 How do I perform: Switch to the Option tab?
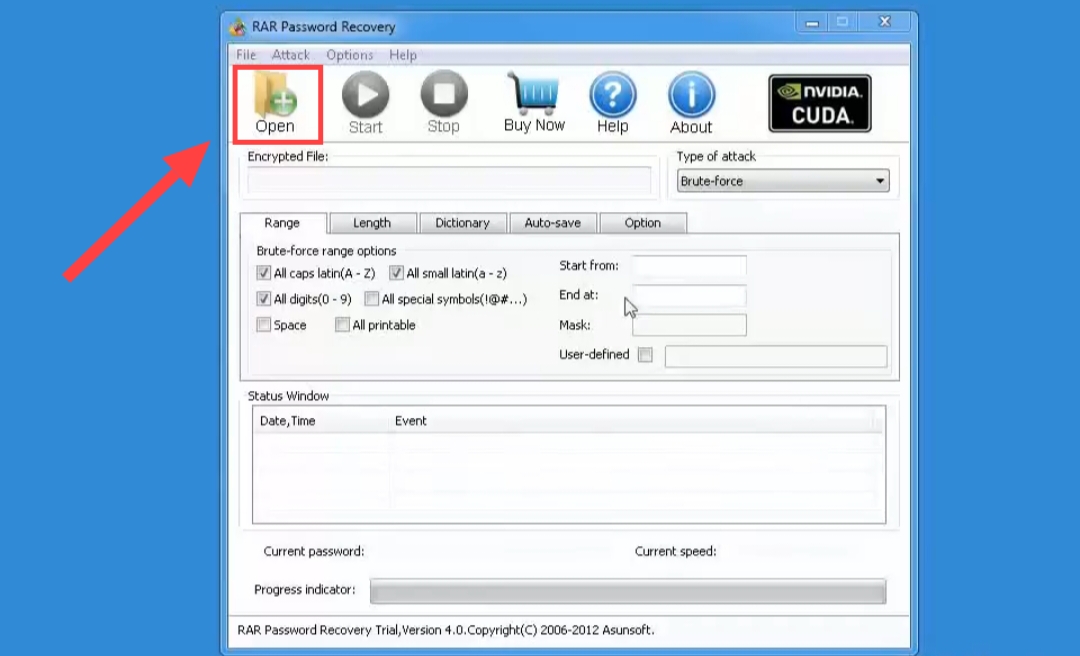click(x=643, y=223)
